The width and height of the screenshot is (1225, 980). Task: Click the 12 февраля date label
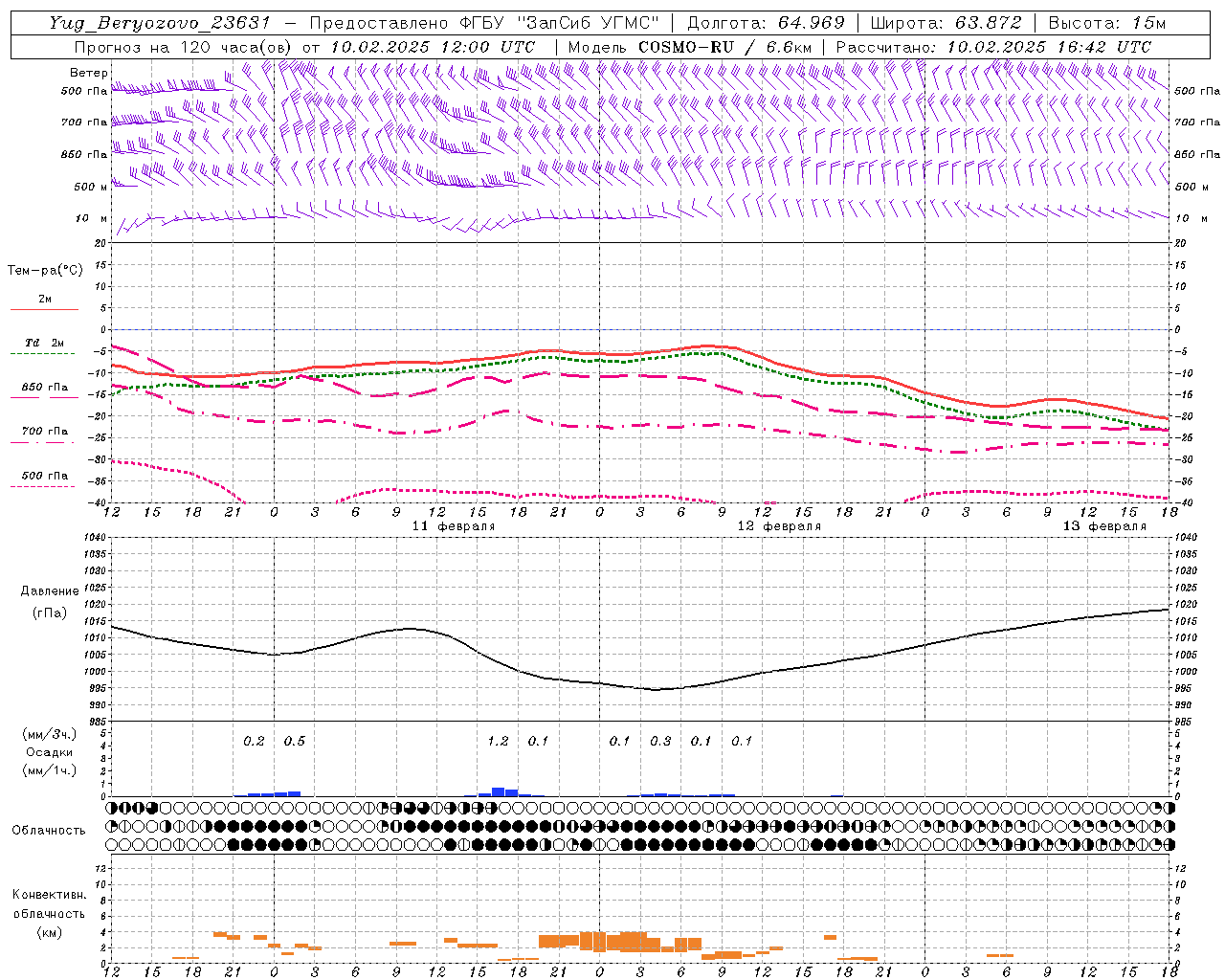[x=779, y=526]
